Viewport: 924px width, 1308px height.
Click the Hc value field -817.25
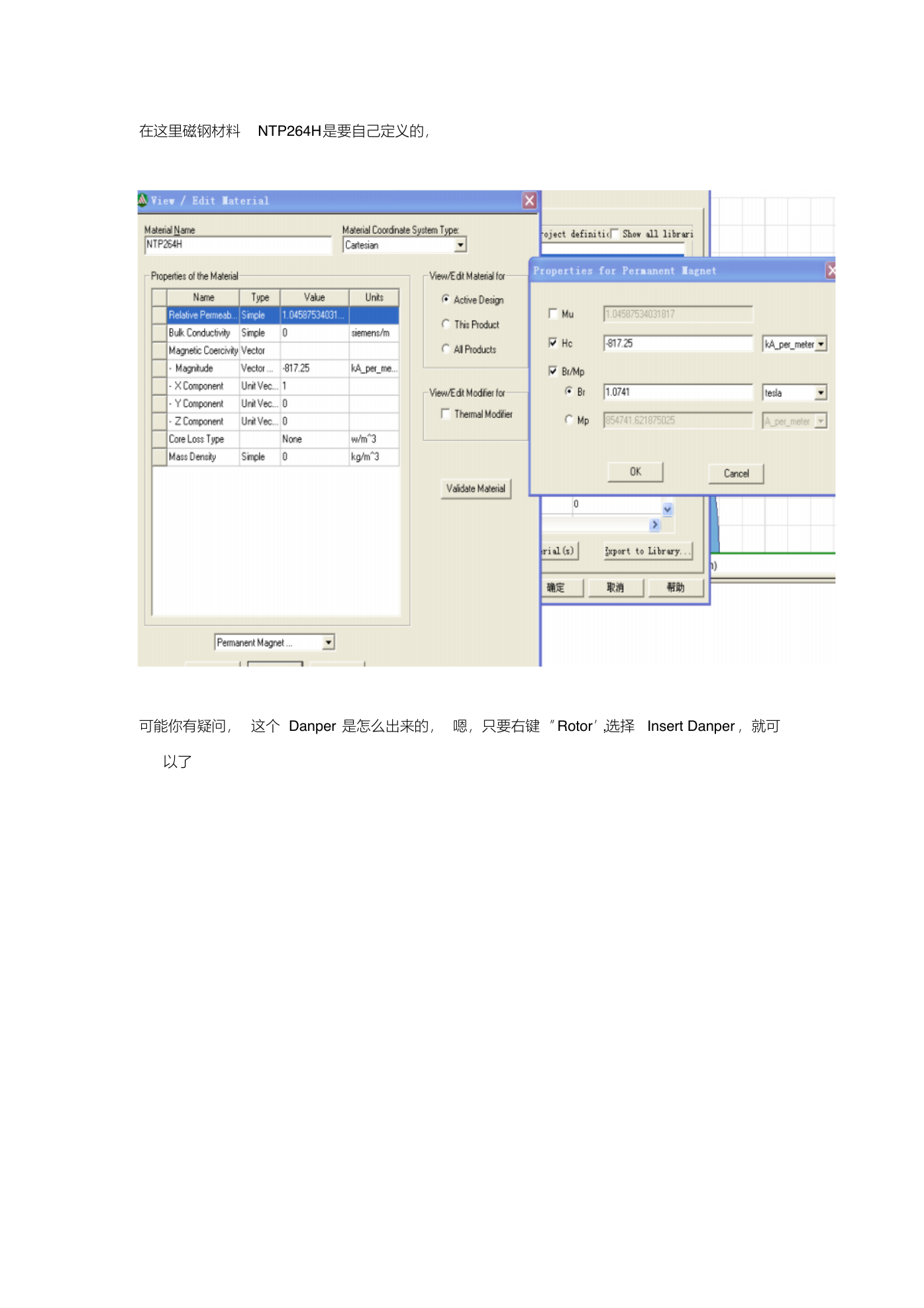click(678, 343)
